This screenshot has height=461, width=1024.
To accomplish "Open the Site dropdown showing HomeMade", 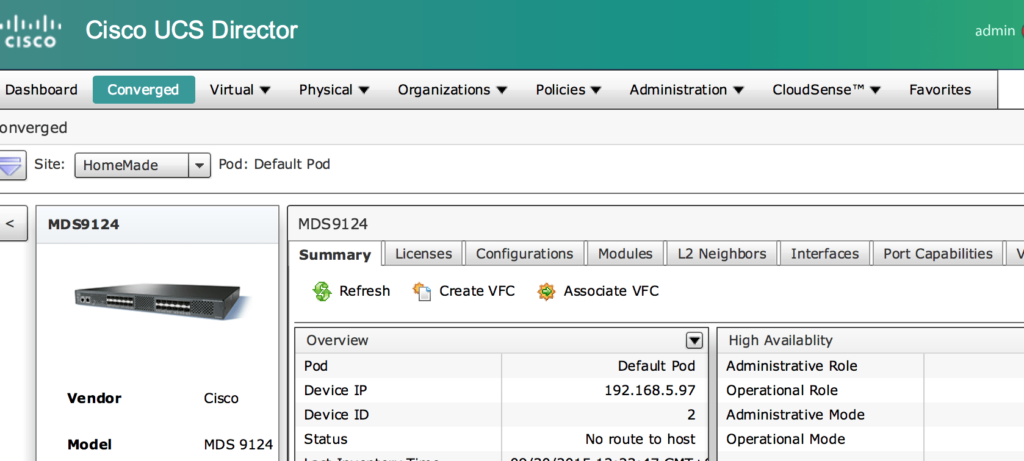I will click(142, 165).
